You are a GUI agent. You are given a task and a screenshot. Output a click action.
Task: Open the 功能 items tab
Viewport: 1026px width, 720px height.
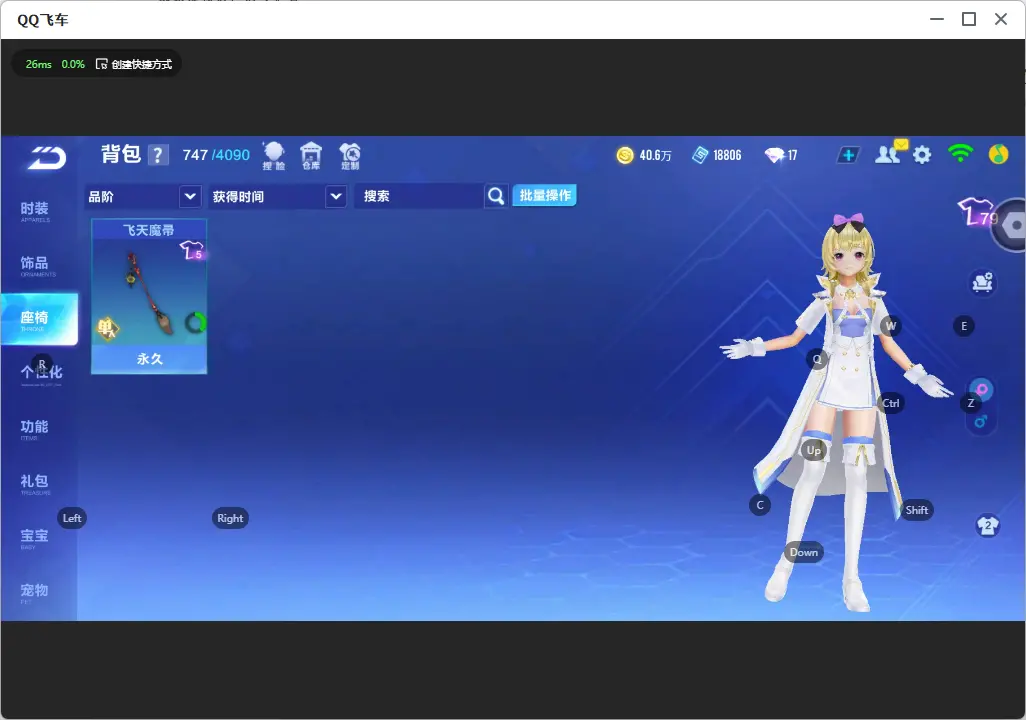coord(34,429)
